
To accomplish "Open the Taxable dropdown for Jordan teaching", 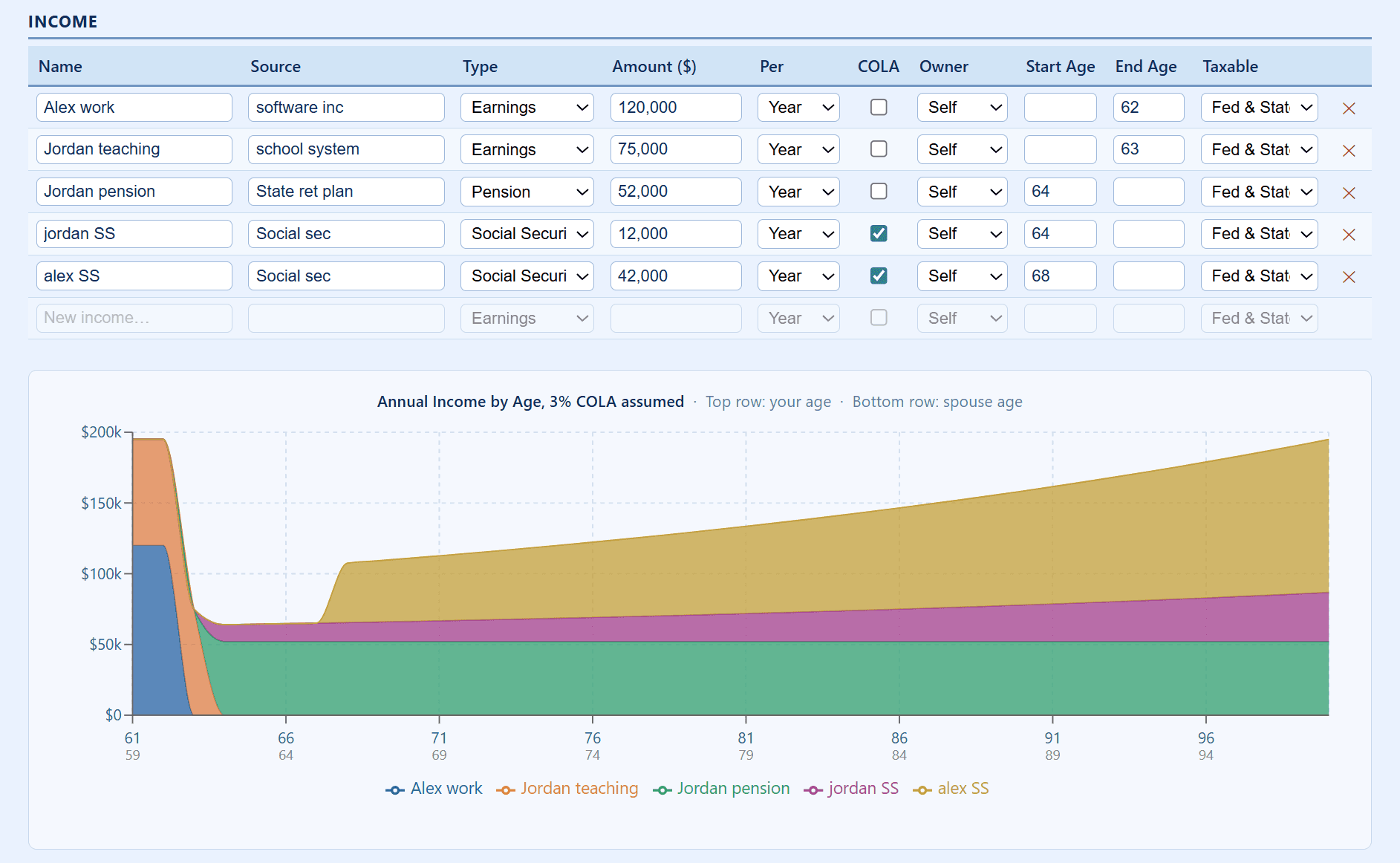I will [1258, 149].
